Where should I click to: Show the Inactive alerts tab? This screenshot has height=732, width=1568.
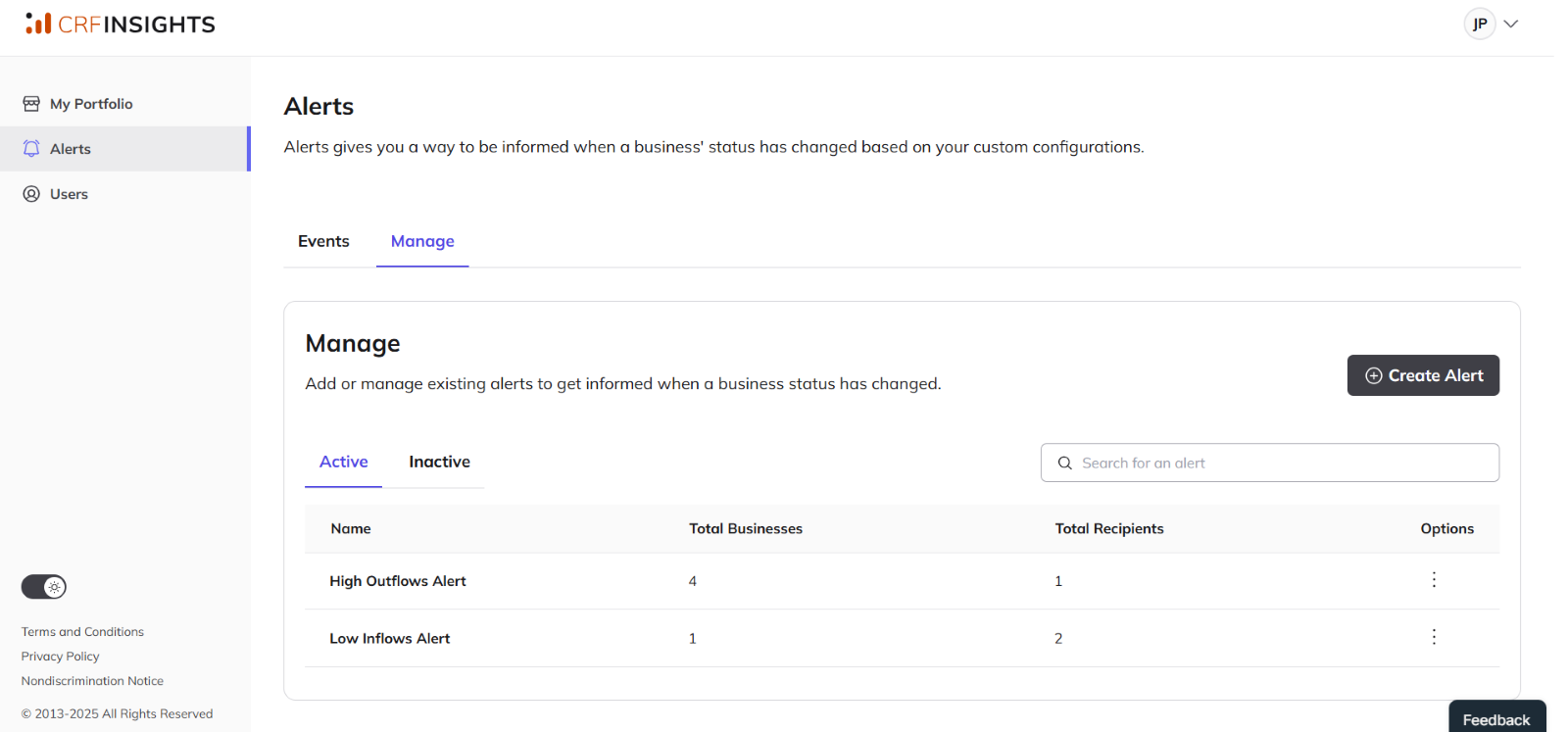point(439,462)
